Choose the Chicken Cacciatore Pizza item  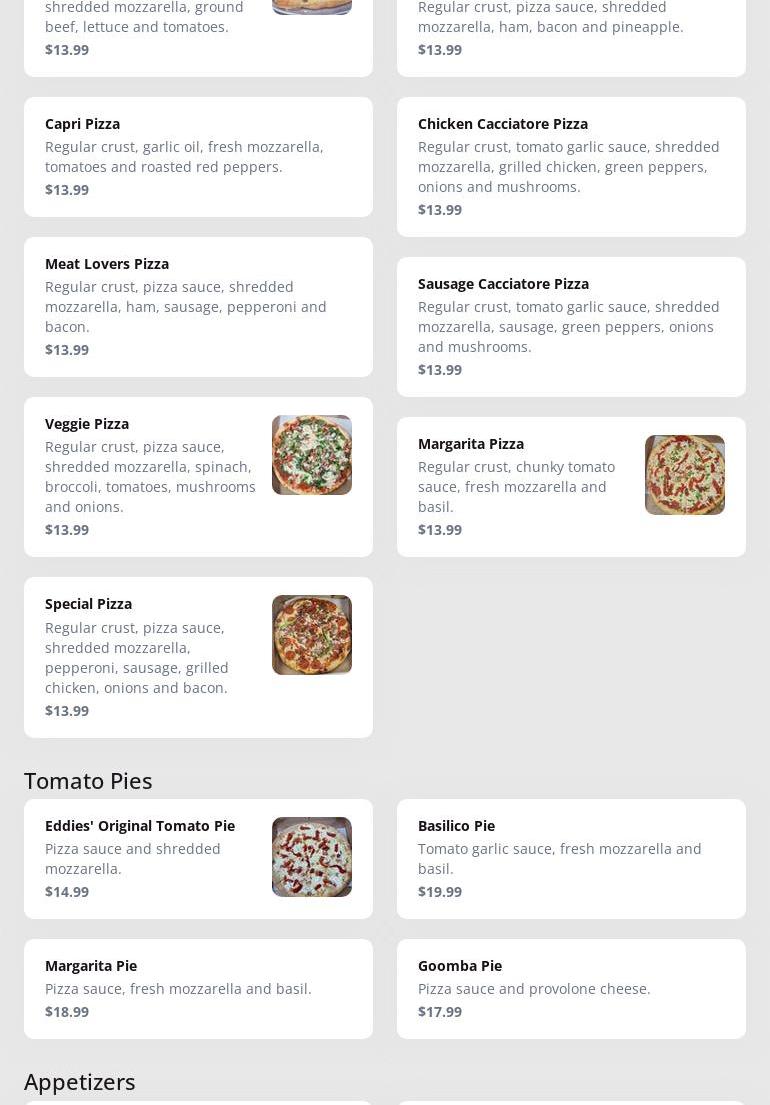(x=571, y=167)
